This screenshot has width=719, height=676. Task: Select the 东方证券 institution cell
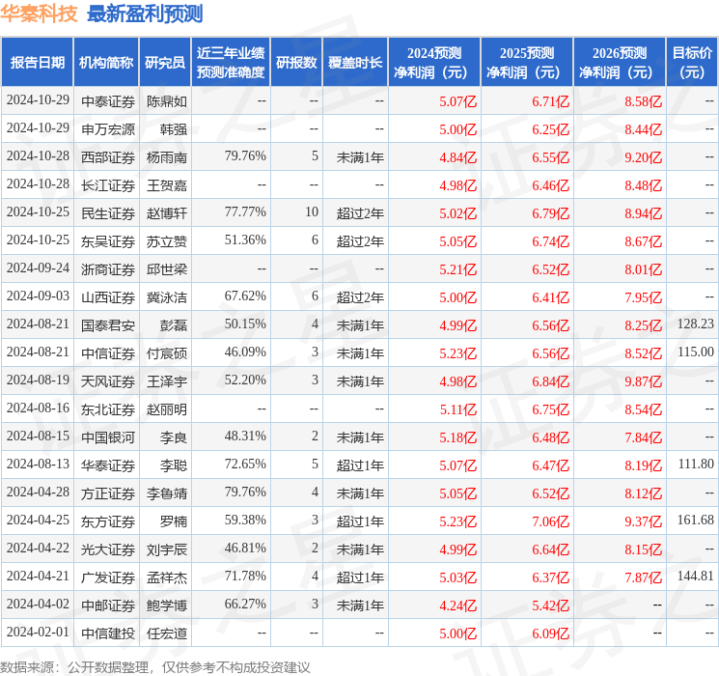pos(108,521)
